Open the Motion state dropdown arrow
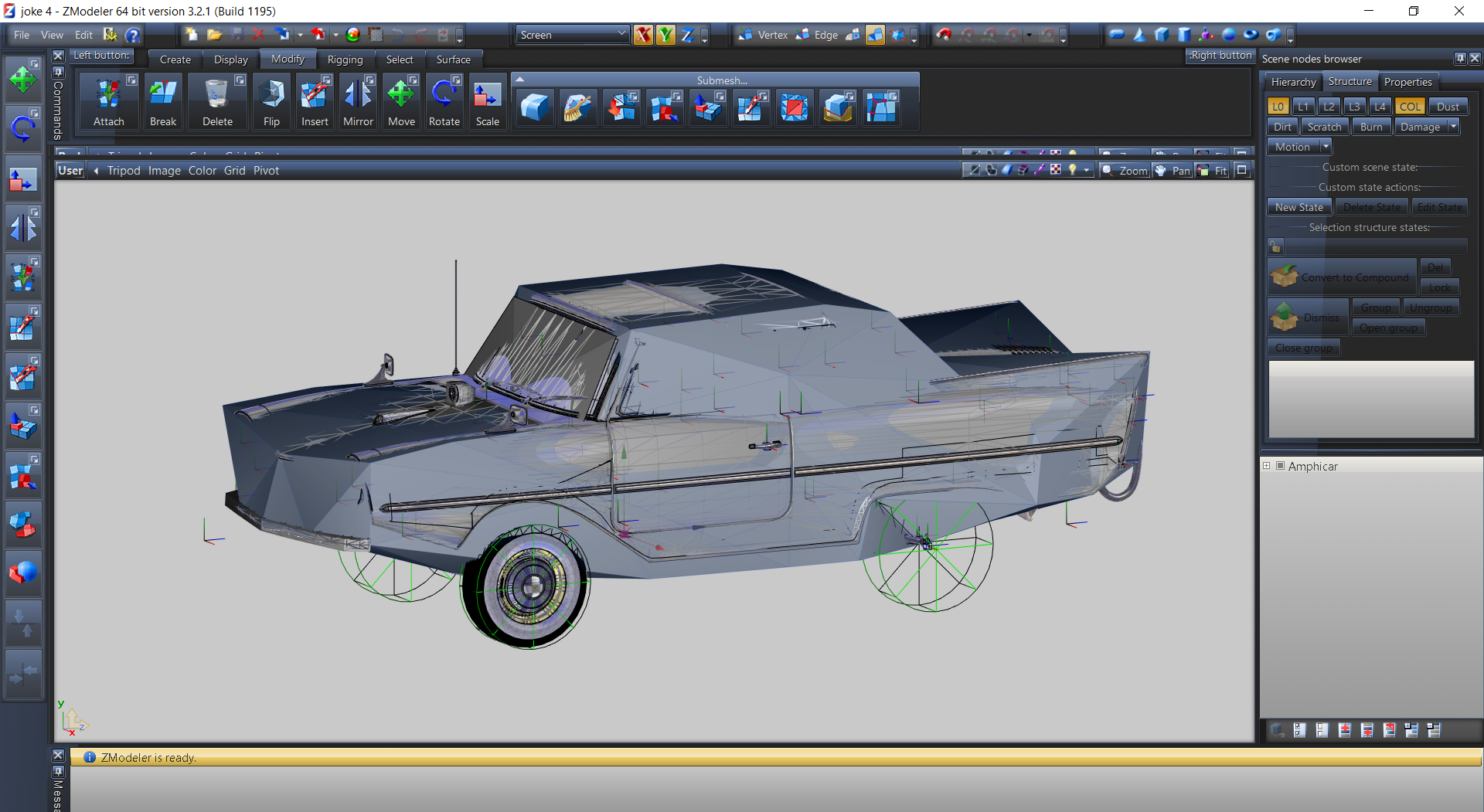 click(x=1326, y=147)
